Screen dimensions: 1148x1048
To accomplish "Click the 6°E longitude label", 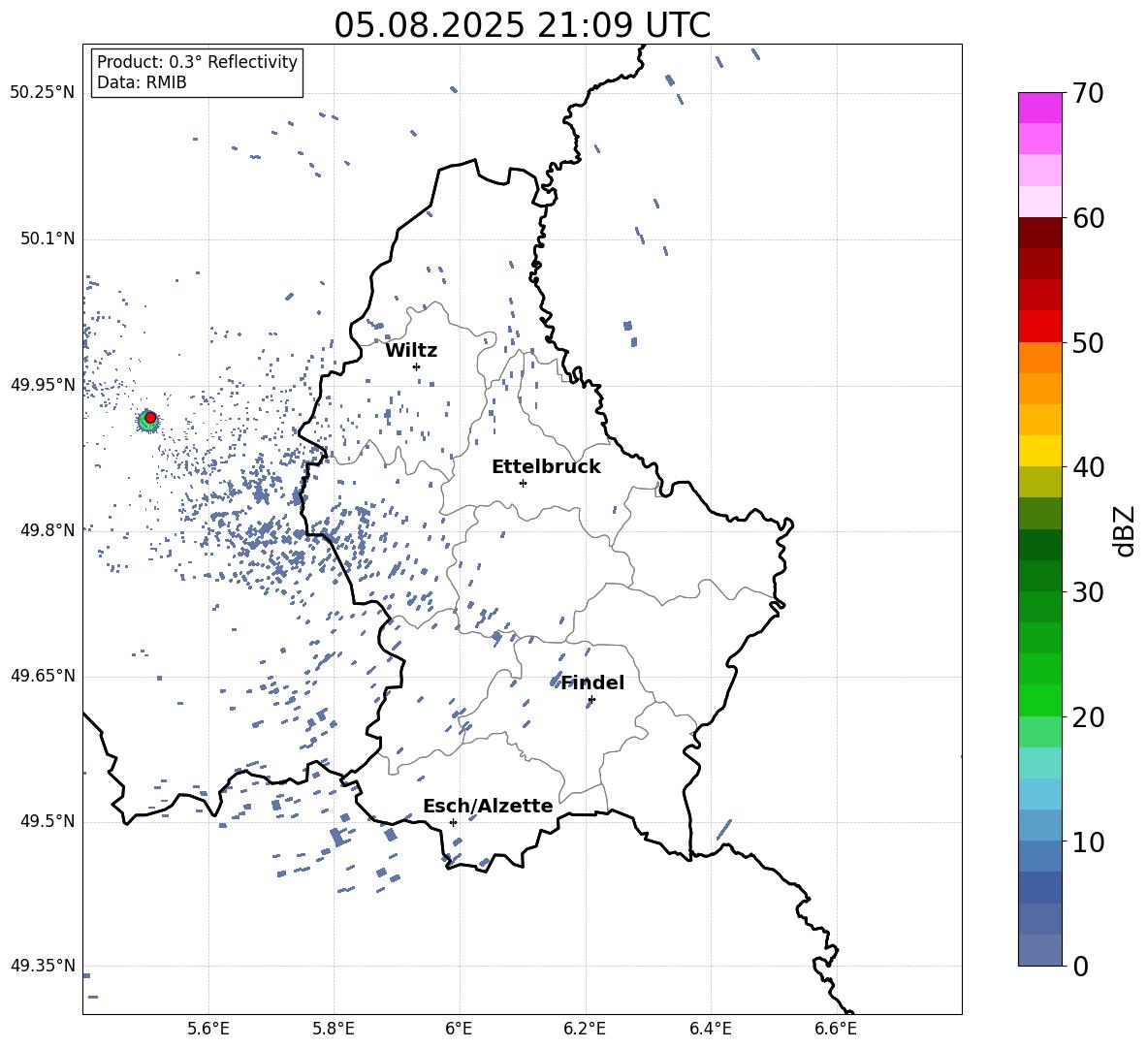I will 459,1029.
